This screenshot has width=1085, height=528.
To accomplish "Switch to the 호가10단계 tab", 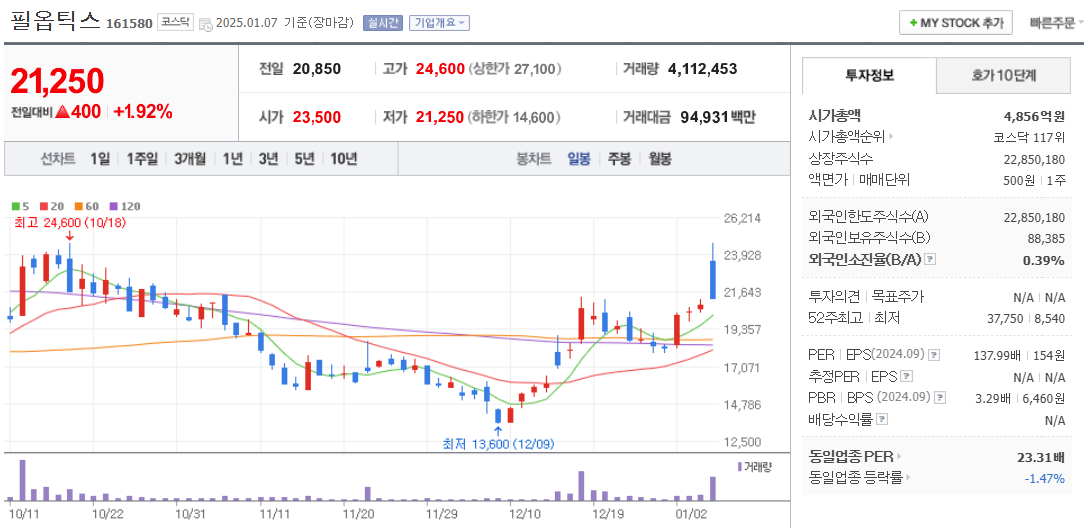I will (1003, 76).
